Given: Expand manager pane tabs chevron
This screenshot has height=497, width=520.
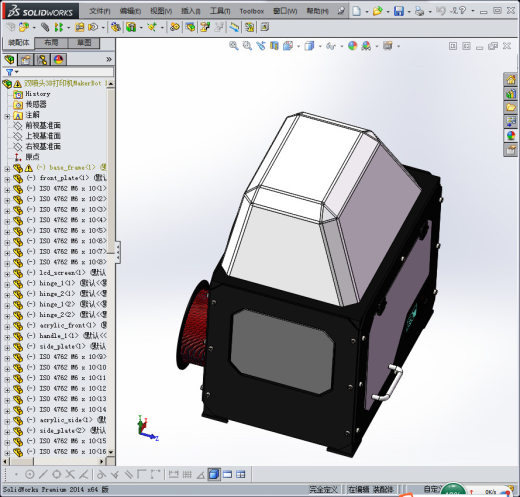Looking at the screenshot, I should click(109, 60).
